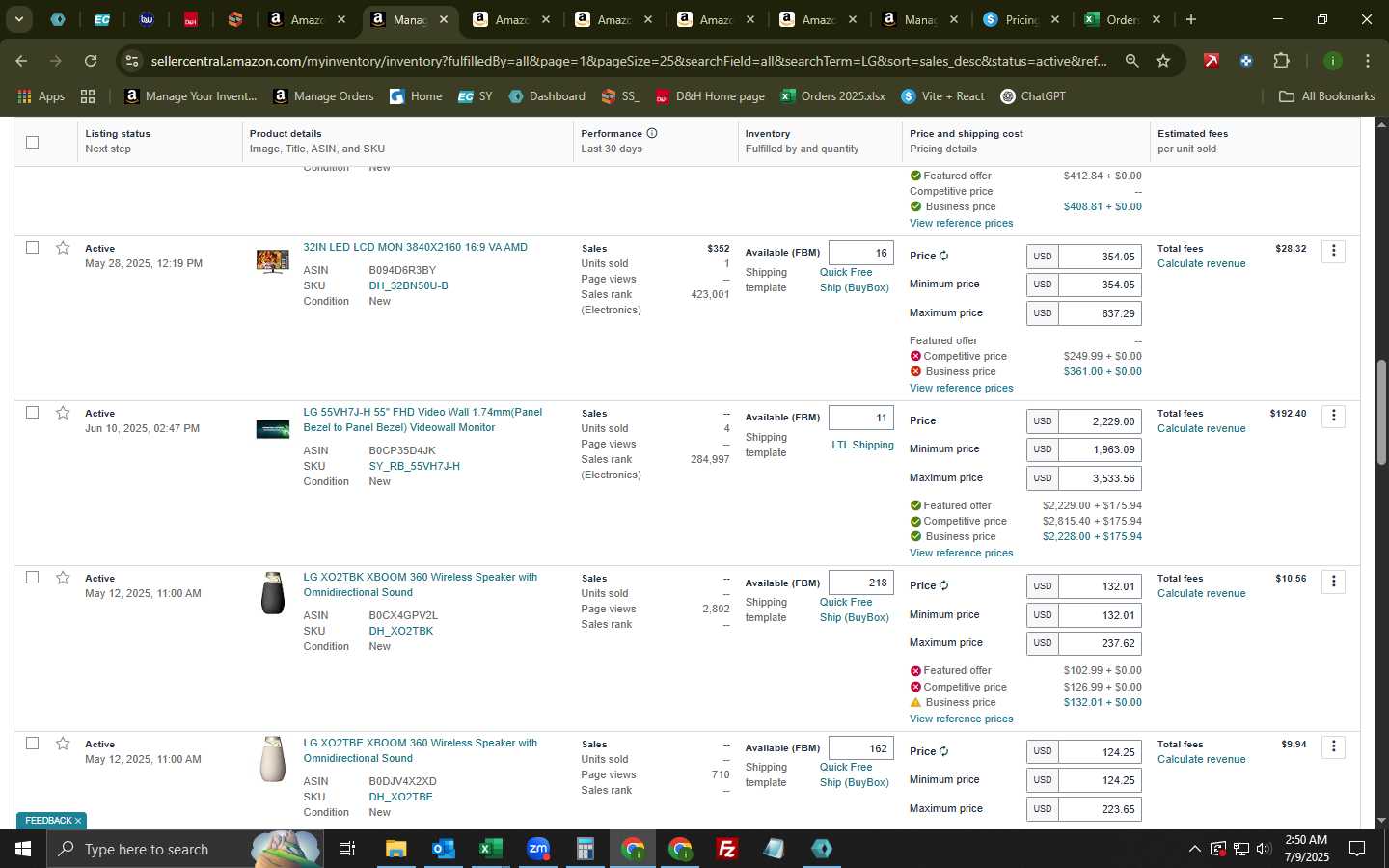The height and width of the screenshot is (868, 1389).
Task: Click 32IN monitor product thumbnail
Action: click(273, 261)
